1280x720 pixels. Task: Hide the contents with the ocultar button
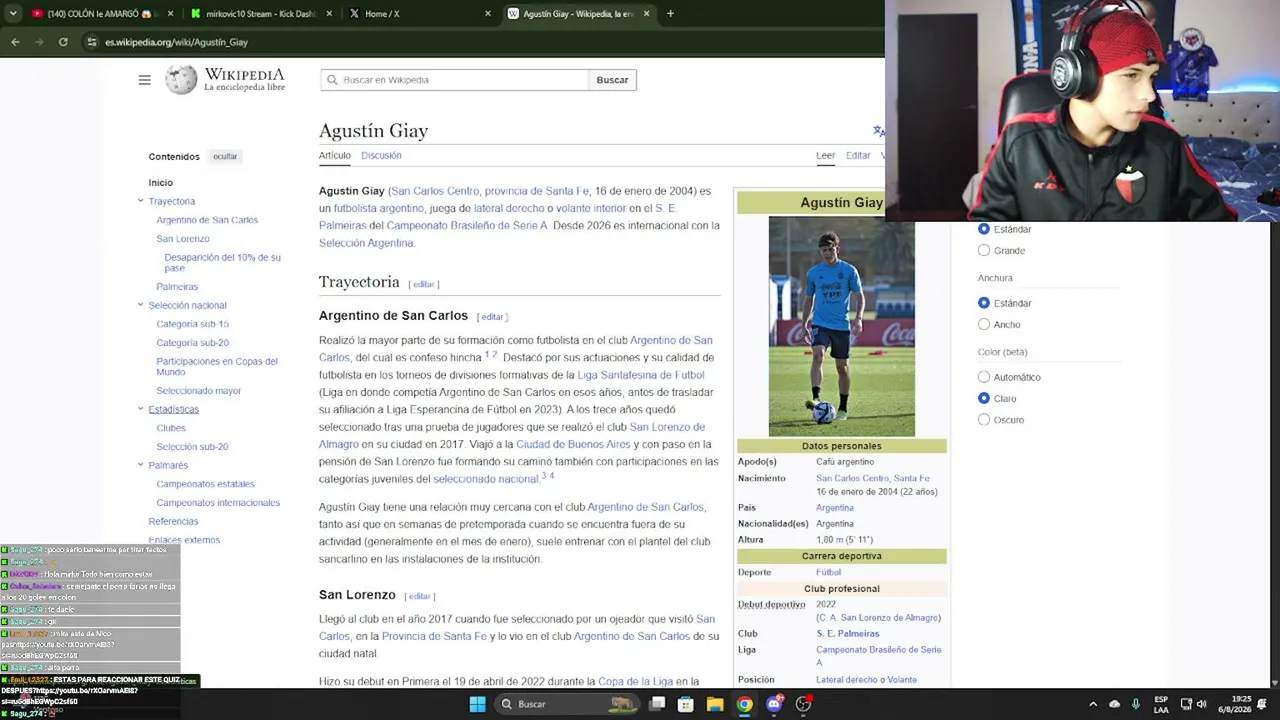[225, 157]
